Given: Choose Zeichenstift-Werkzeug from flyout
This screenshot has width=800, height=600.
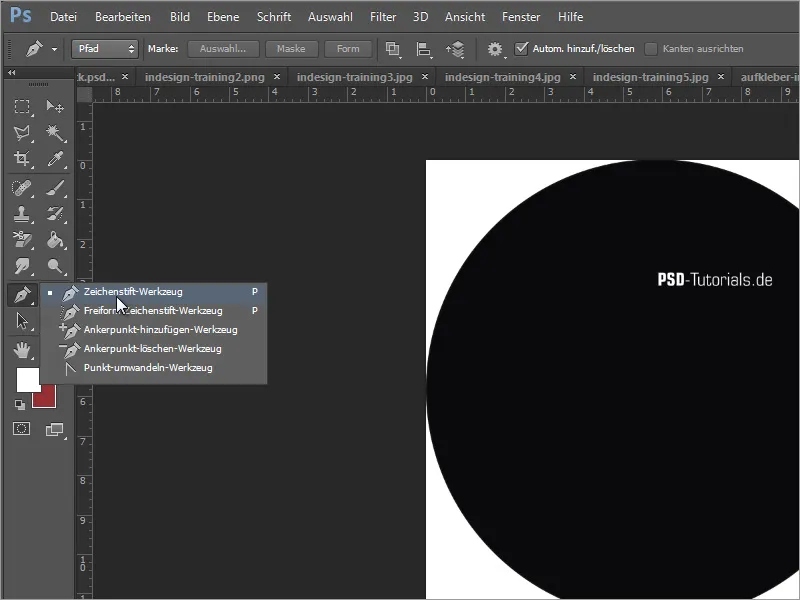Looking at the screenshot, I should pyautogui.click(x=154, y=292).
